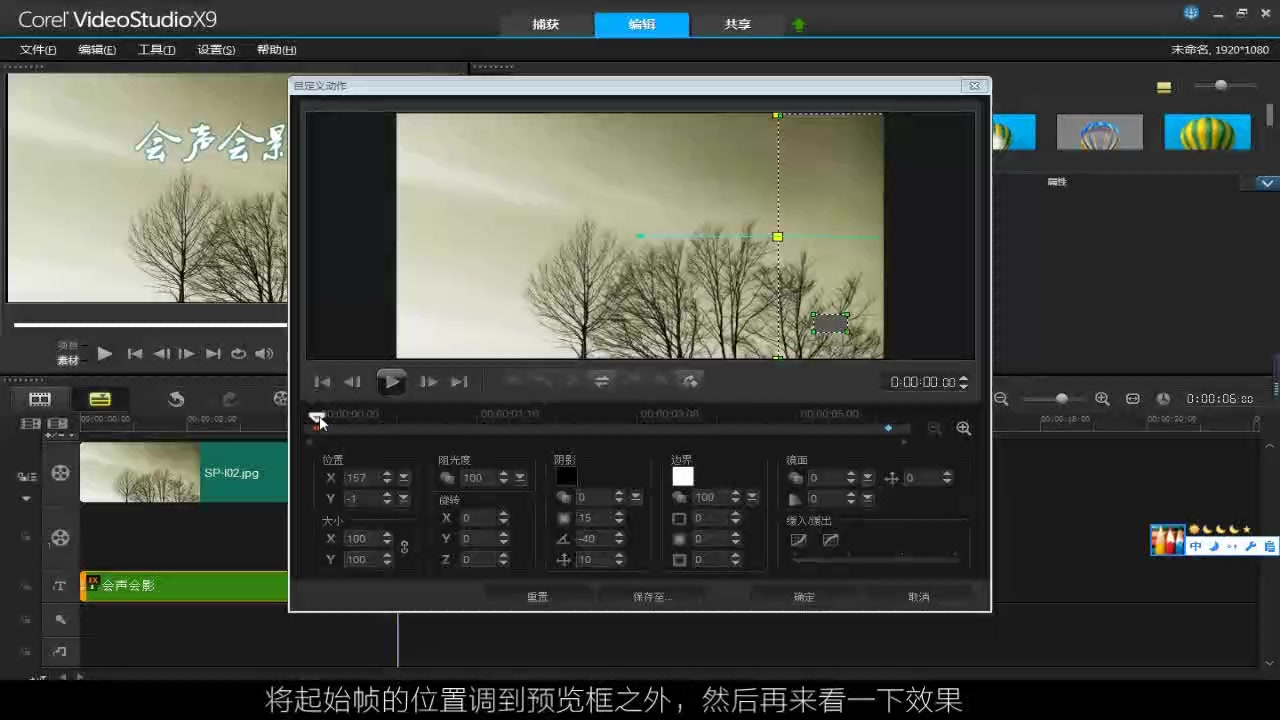This screenshot has width=1280, height=720.
Task: Switch to timeline view
Action: point(100,399)
